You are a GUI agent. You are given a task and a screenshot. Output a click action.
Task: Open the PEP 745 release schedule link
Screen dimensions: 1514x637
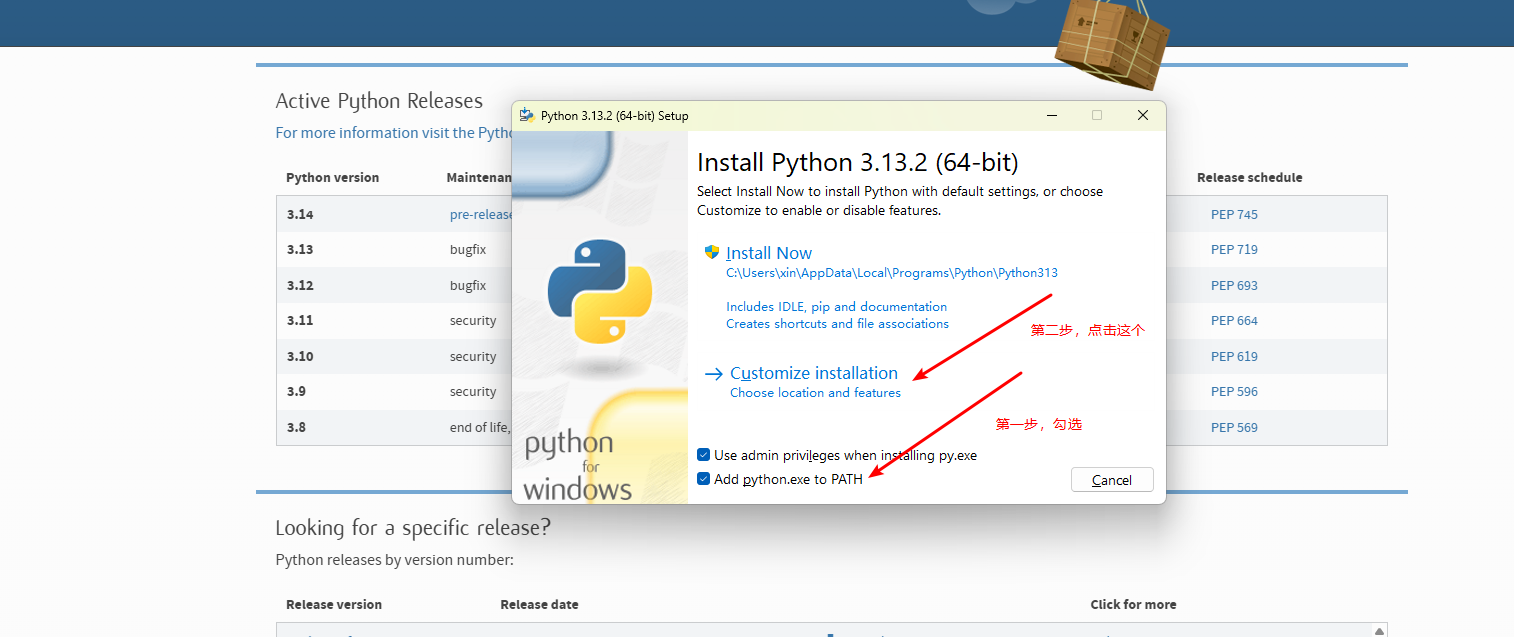pos(1234,214)
